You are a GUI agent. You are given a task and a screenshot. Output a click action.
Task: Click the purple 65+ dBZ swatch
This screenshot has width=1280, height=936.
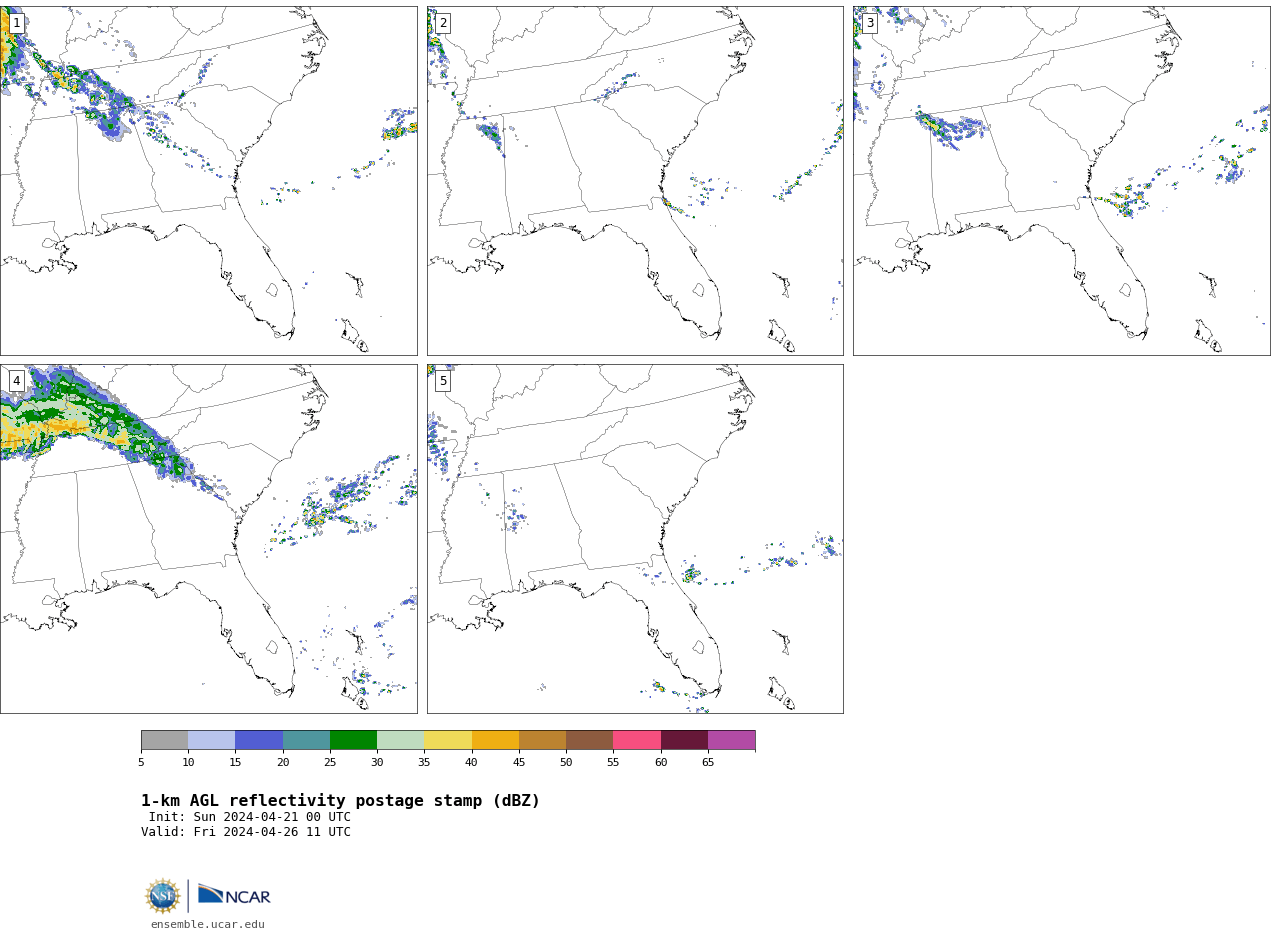[x=731, y=740]
